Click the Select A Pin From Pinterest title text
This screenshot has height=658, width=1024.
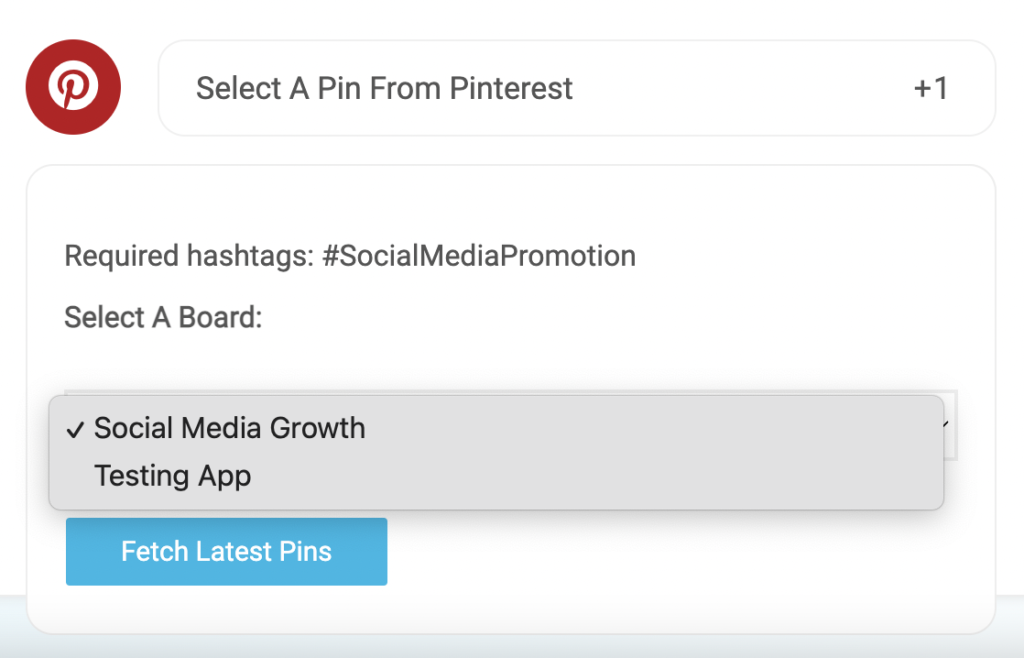point(384,88)
